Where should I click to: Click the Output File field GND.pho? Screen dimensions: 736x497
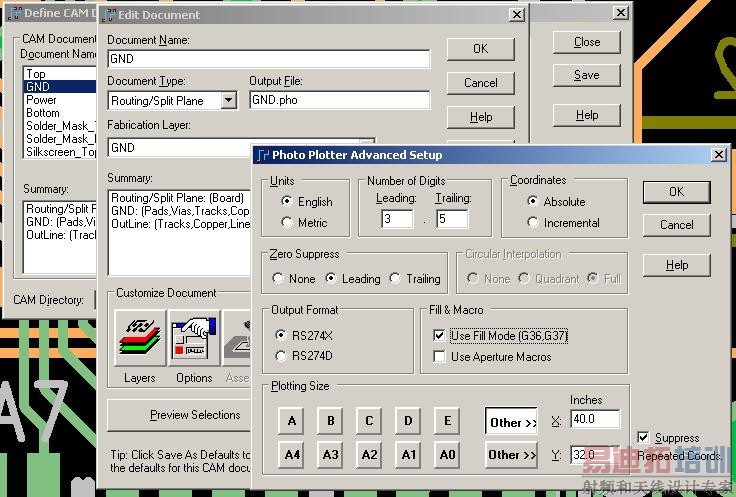tap(339, 100)
